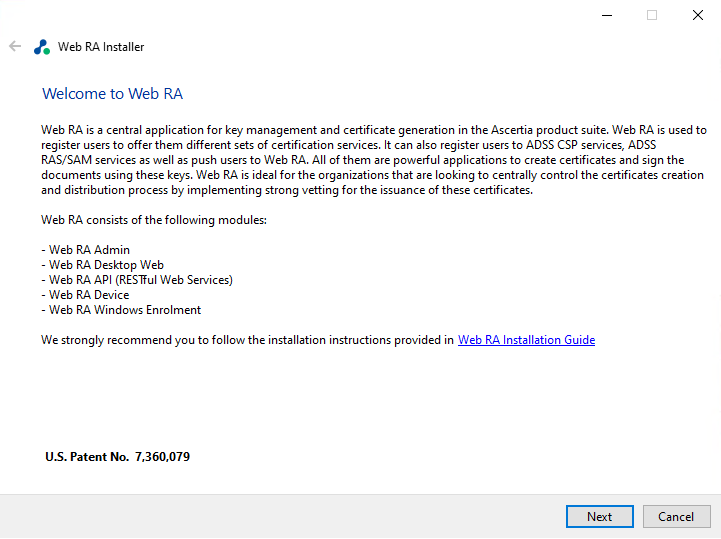721x539 pixels.
Task: Click the "Web RA API (RESTful Web Services)" line
Action: click(x=139, y=280)
